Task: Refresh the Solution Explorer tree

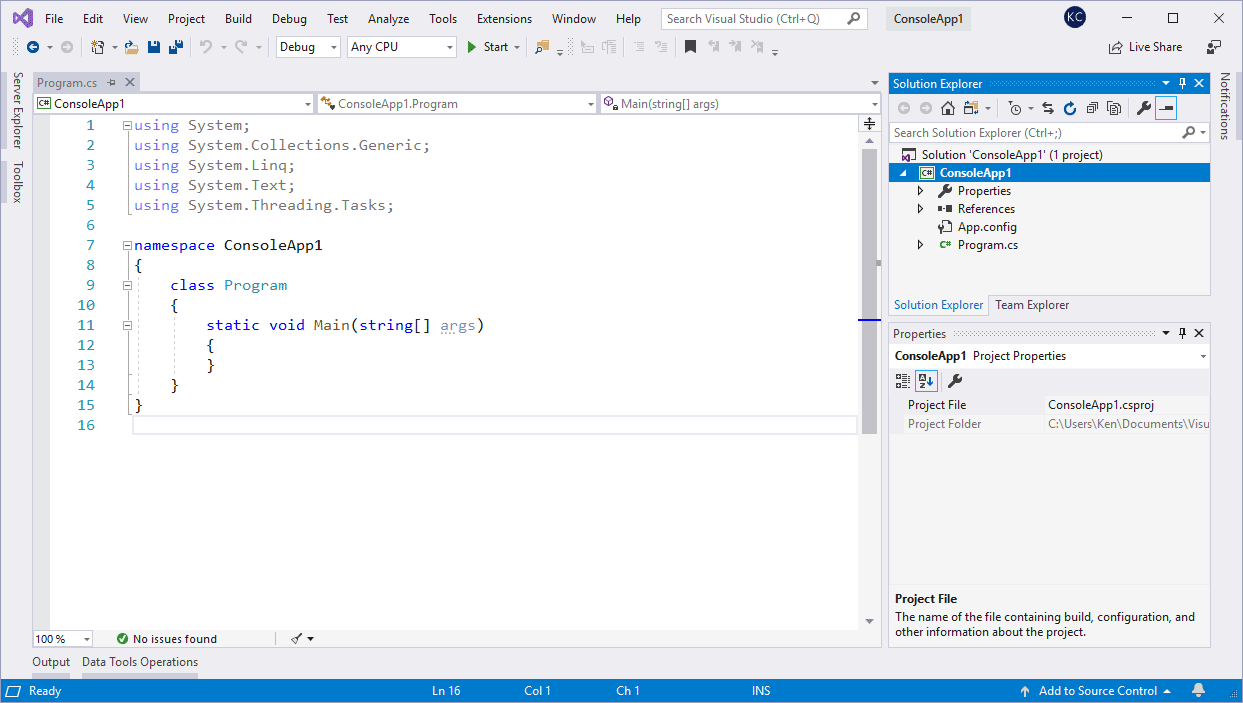Action: click(x=1069, y=108)
